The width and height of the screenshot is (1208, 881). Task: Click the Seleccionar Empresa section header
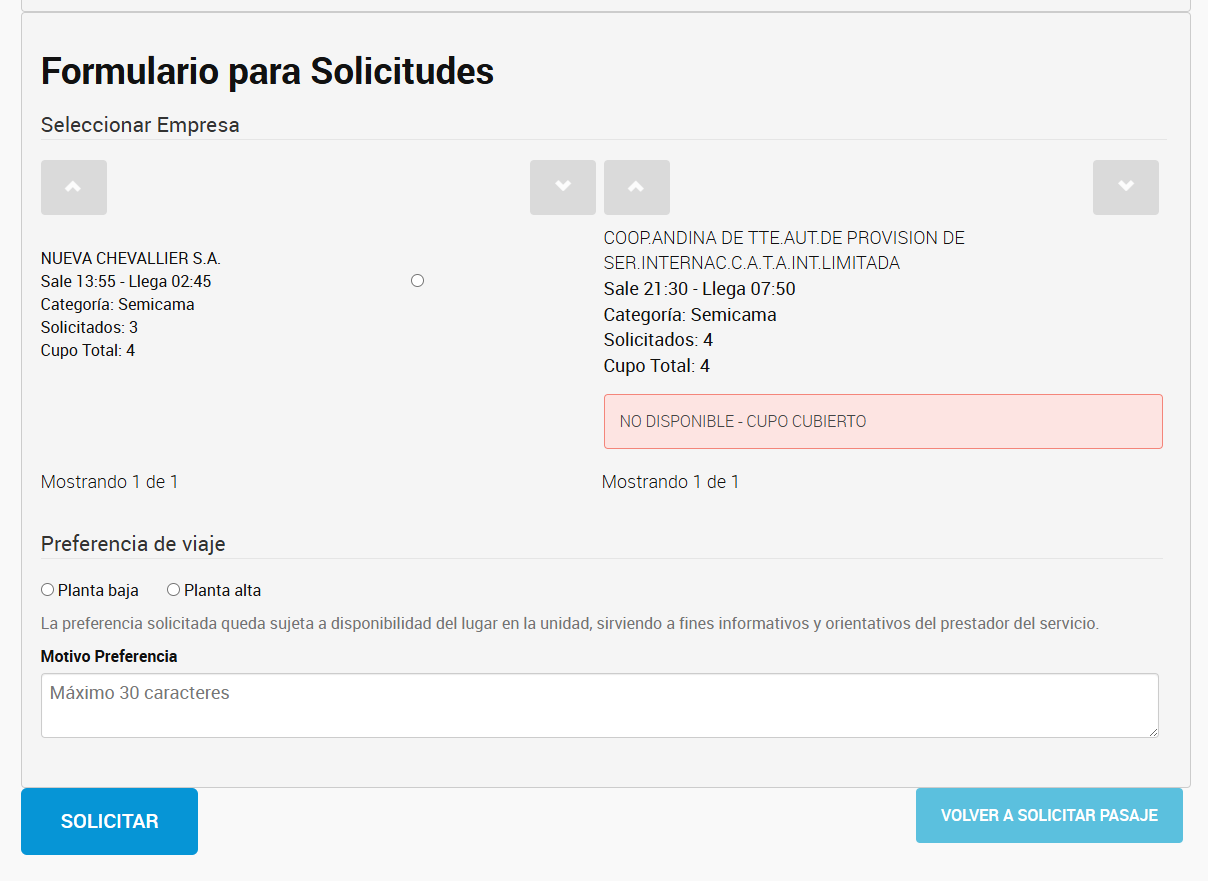pos(139,124)
